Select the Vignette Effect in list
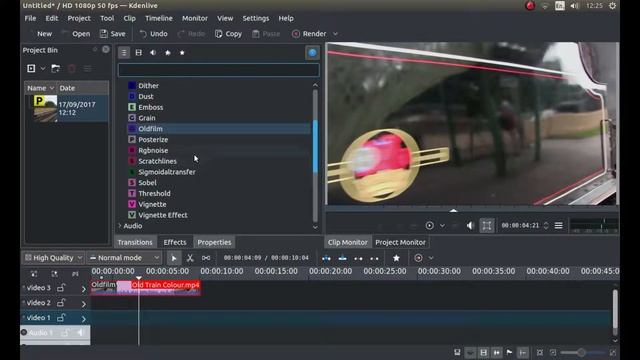The image size is (640, 360). [162, 215]
